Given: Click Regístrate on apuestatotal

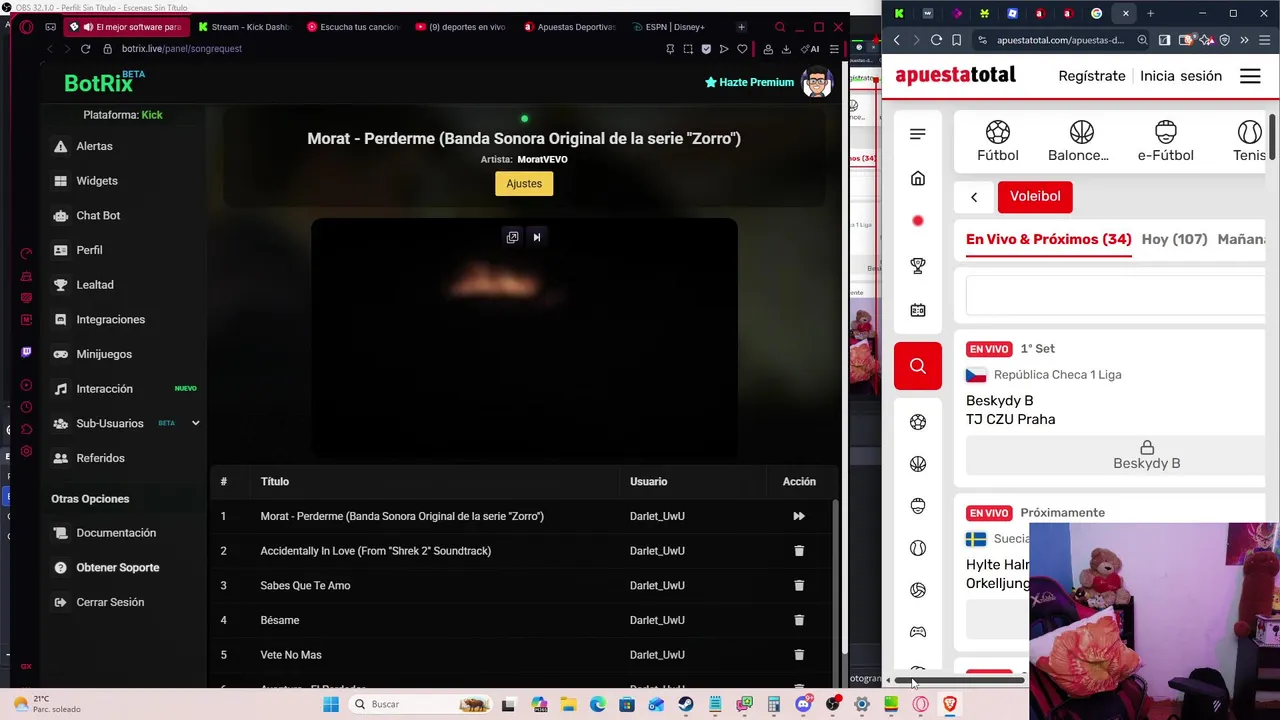Looking at the screenshot, I should pos(1092,76).
